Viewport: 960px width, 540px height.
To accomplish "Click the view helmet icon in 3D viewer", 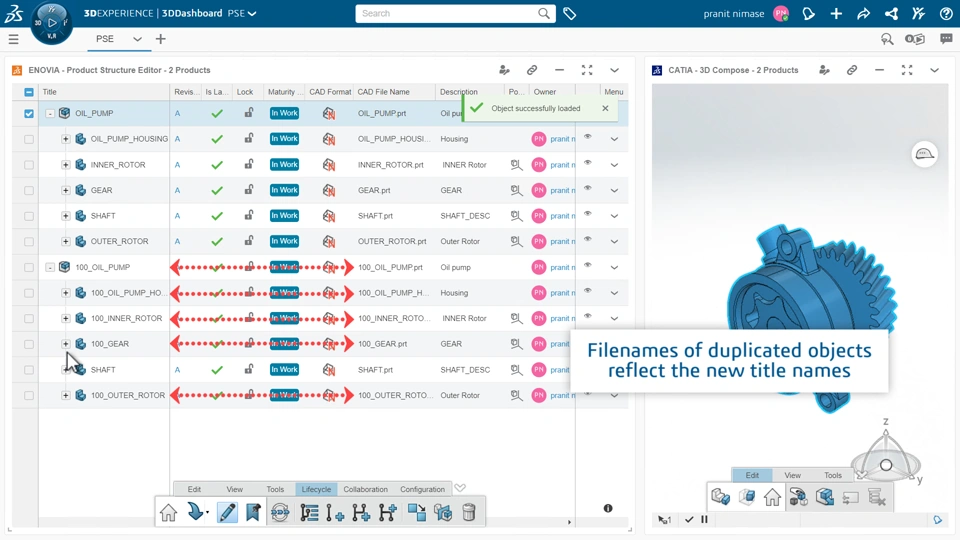I will point(924,154).
